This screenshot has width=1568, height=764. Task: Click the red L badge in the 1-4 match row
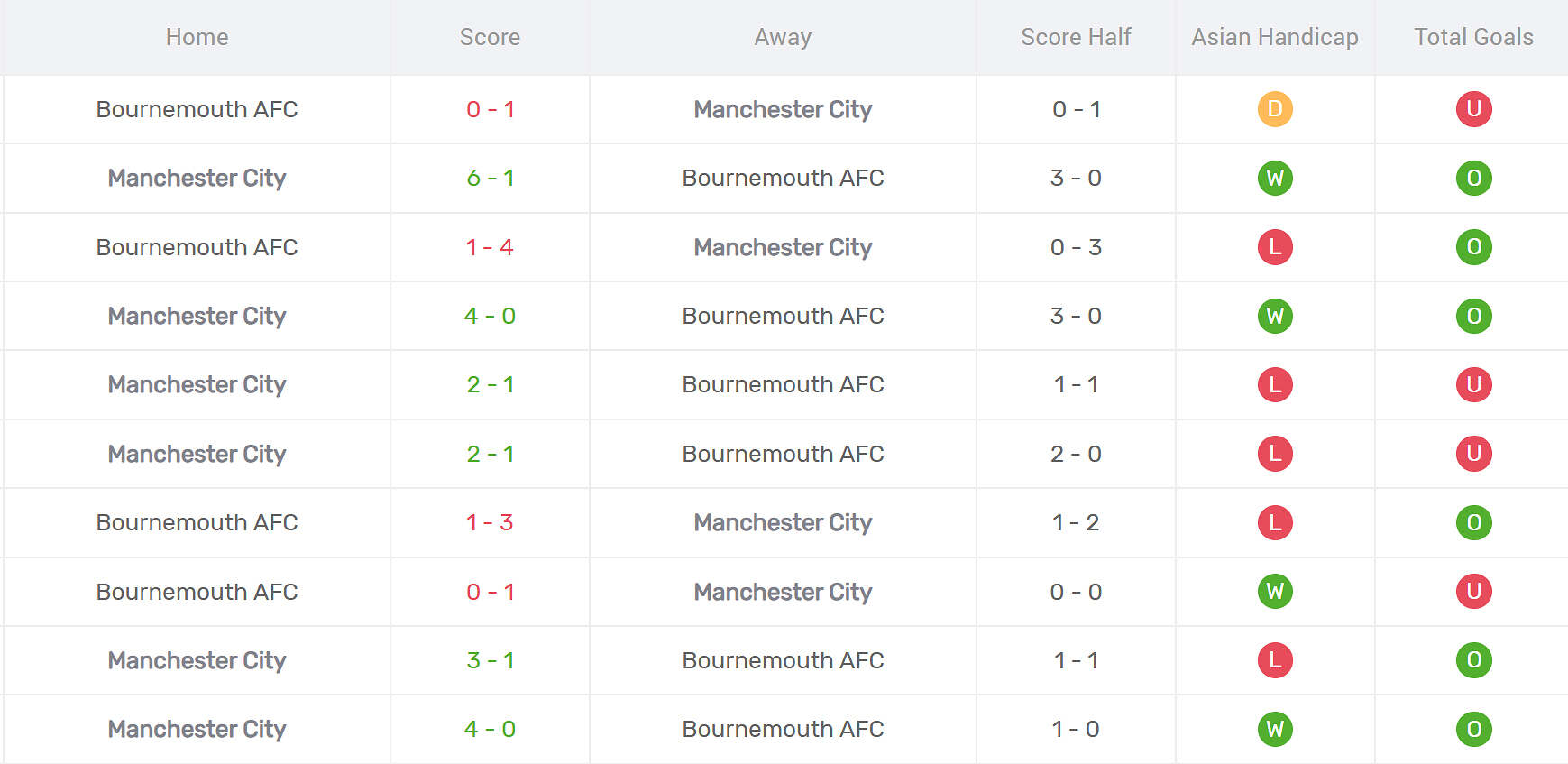point(1274,247)
